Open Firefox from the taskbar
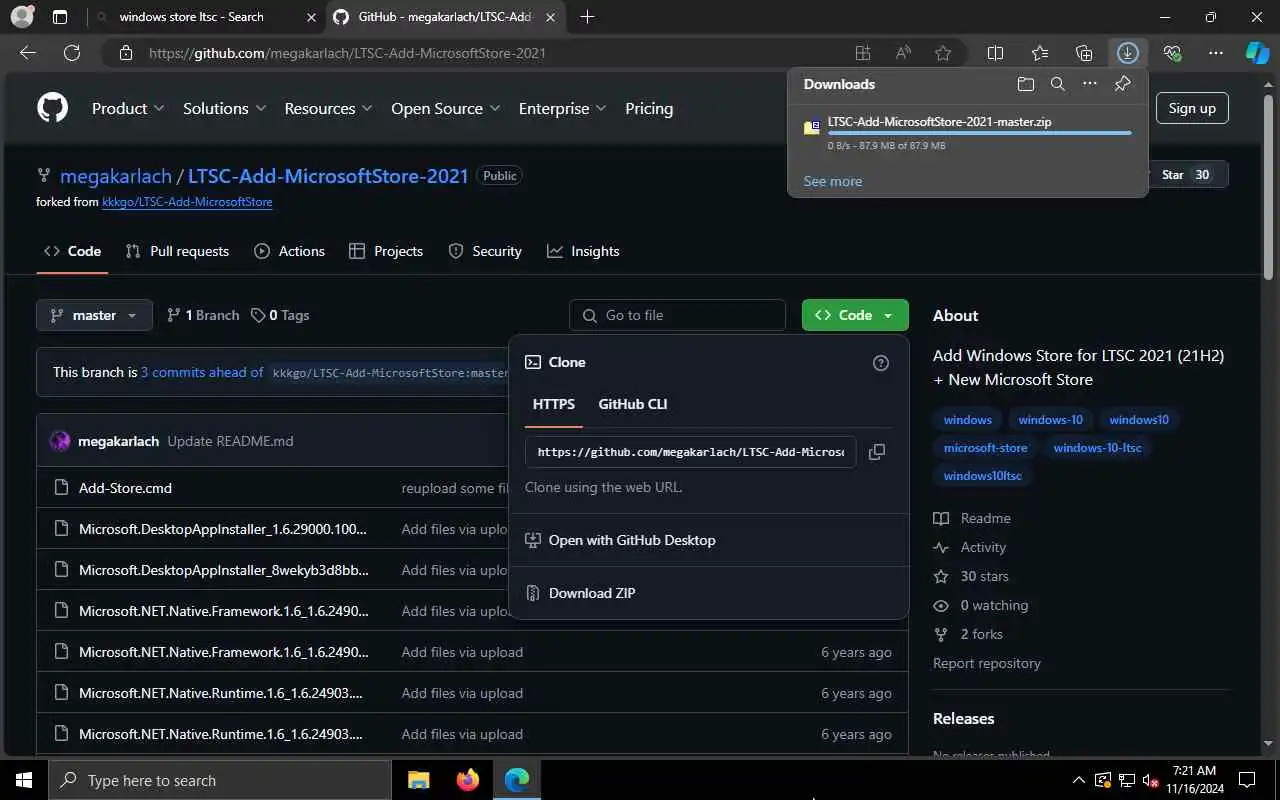1280x800 pixels. pos(467,780)
